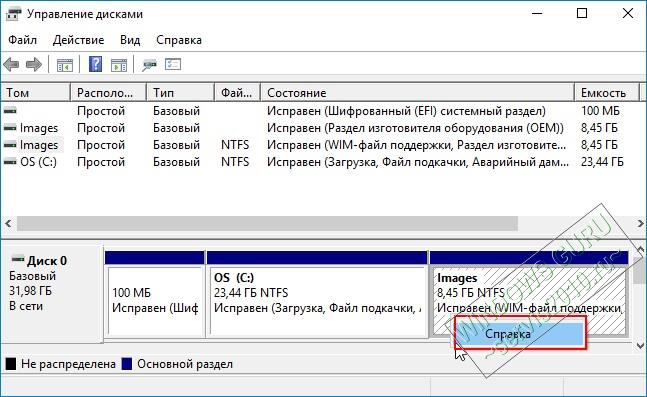Sort by the Состояние column header
The width and height of the screenshot is (647, 397).
[x=418, y=93]
